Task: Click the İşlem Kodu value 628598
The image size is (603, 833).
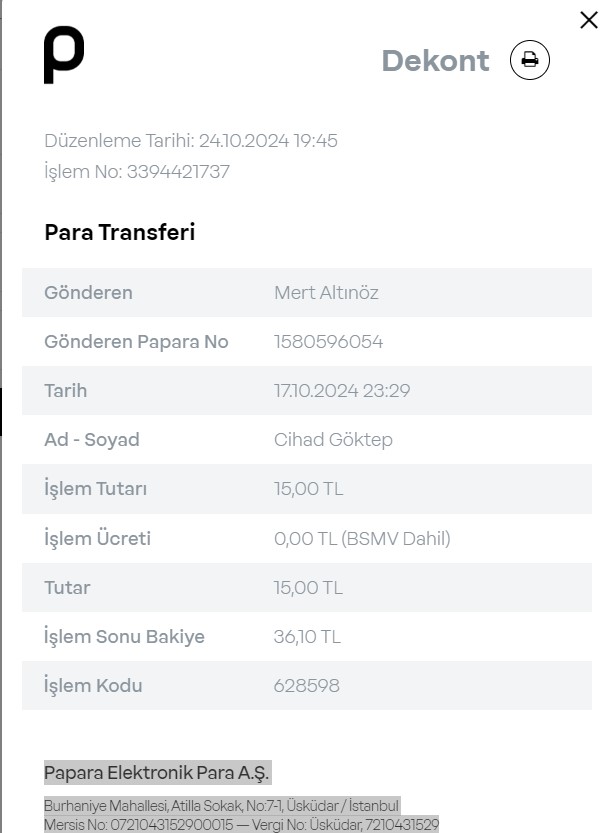Action: coord(307,685)
